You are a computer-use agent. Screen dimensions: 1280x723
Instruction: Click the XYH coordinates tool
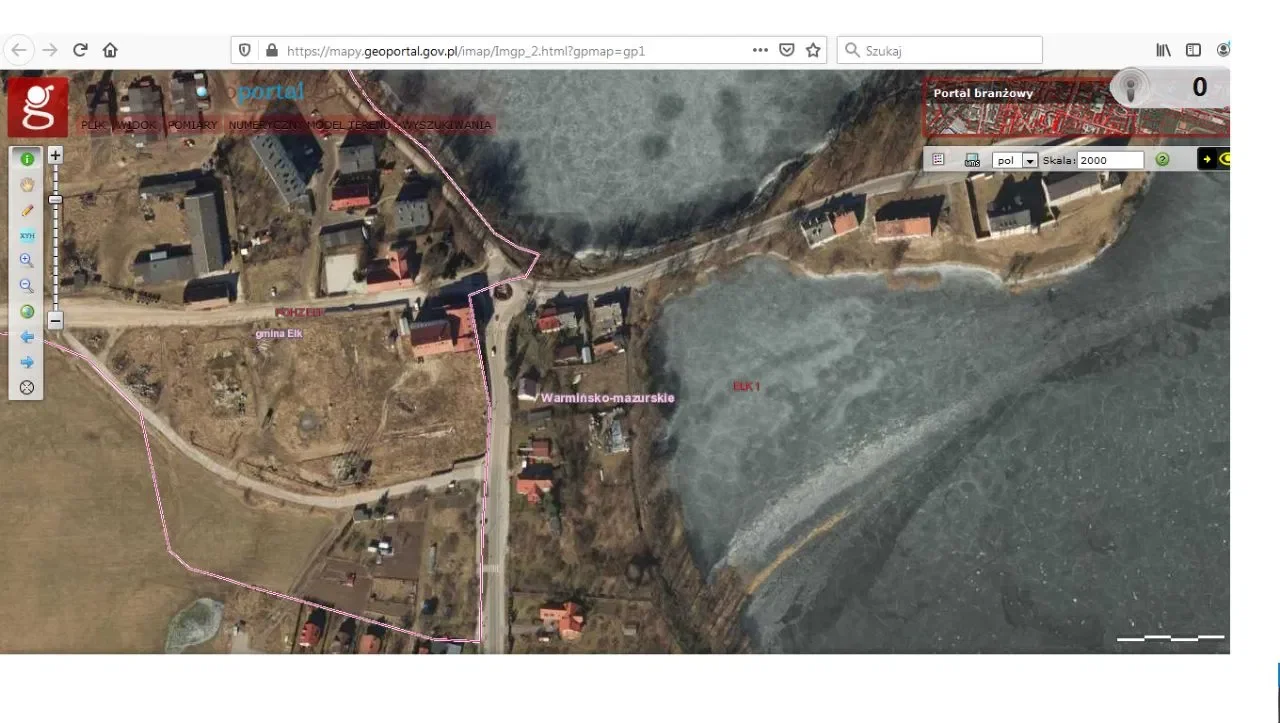(x=27, y=236)
